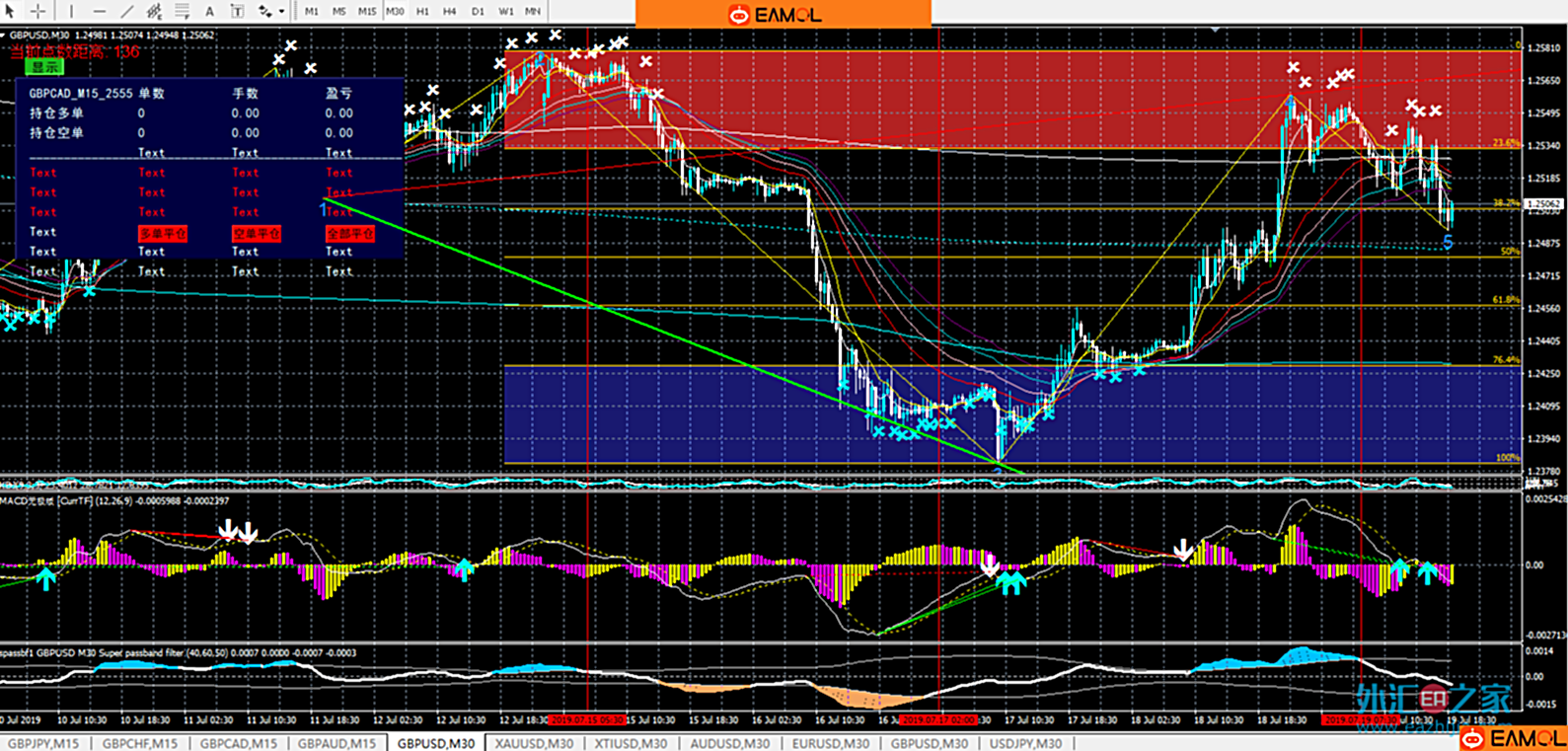Enable the D1 daily timeframe
The image size is (1568, 751).
coord(478,11)
